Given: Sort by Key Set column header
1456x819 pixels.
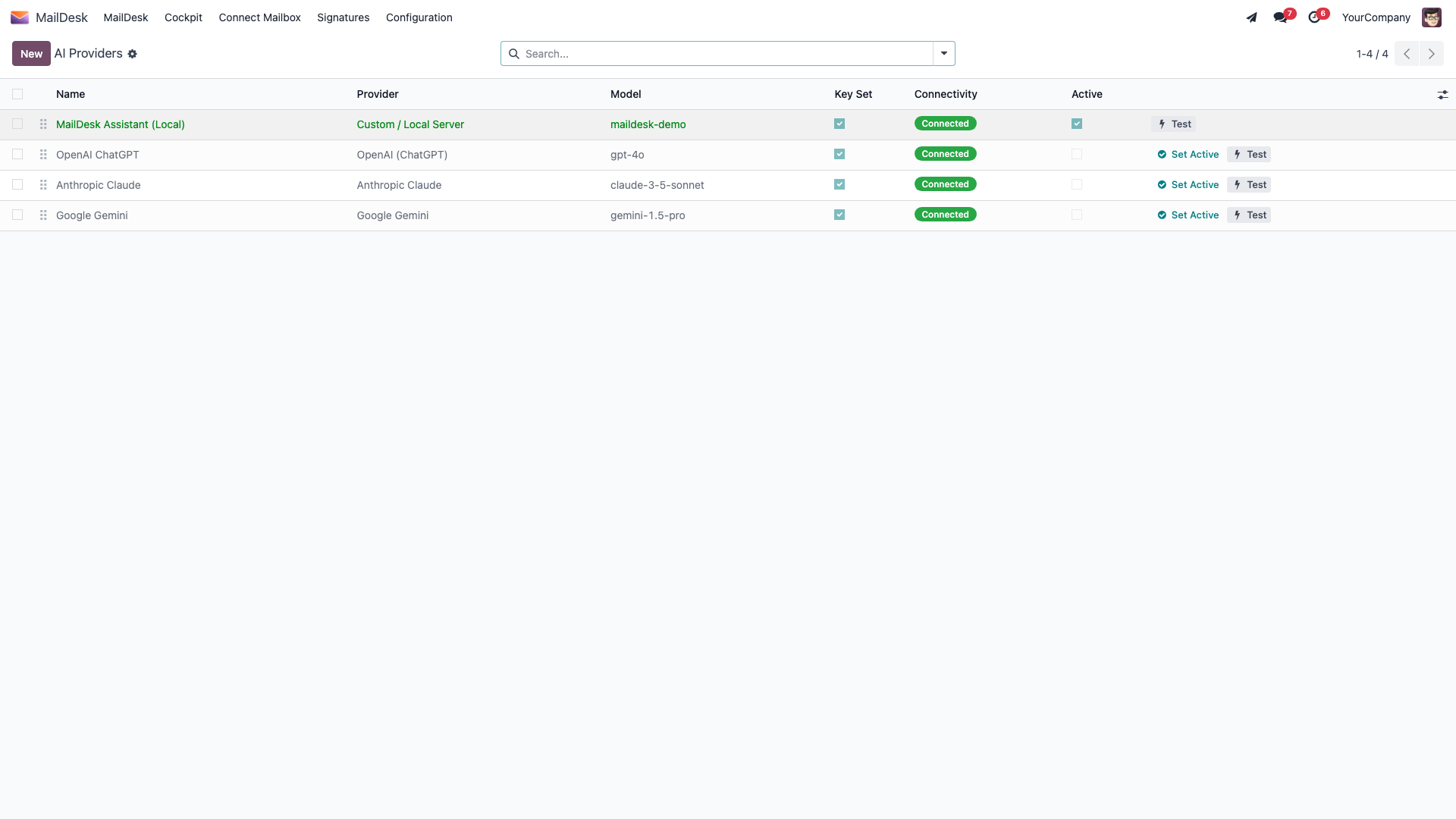Looking at the screenshot, I should click(853, 94).
